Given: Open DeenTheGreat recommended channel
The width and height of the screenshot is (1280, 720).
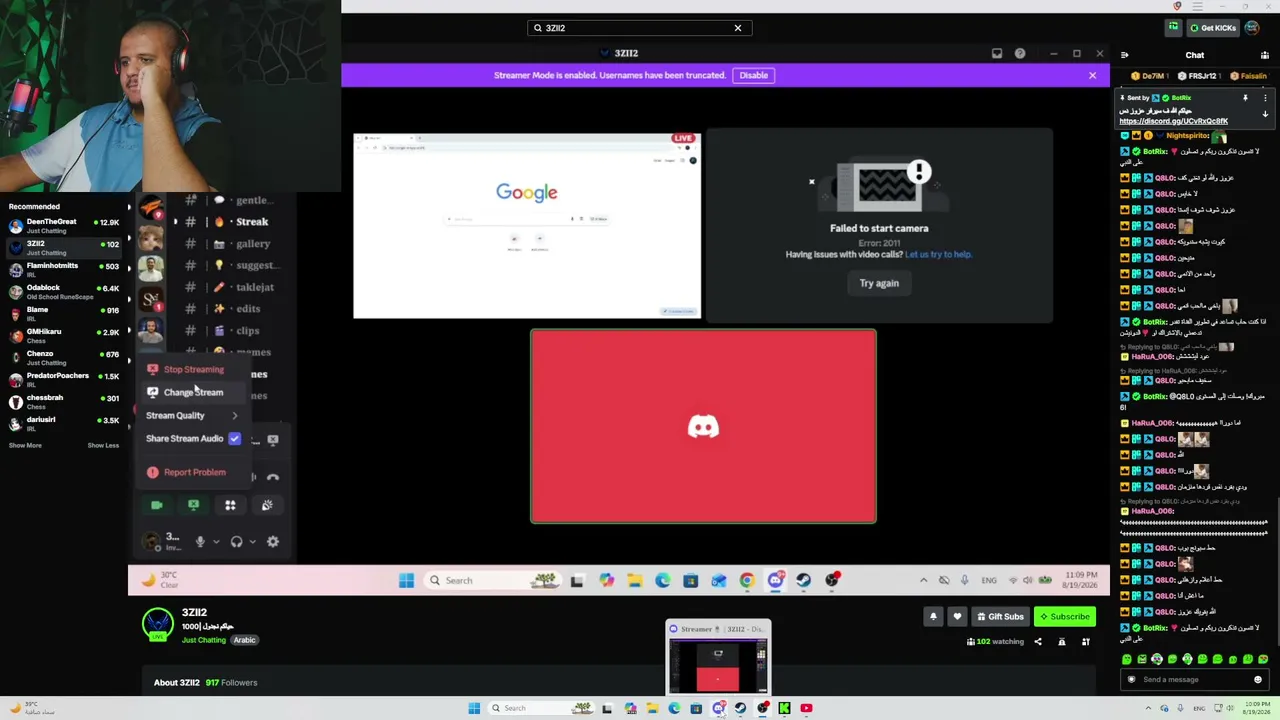Looking at the screenshot, I should coord(64,225).
